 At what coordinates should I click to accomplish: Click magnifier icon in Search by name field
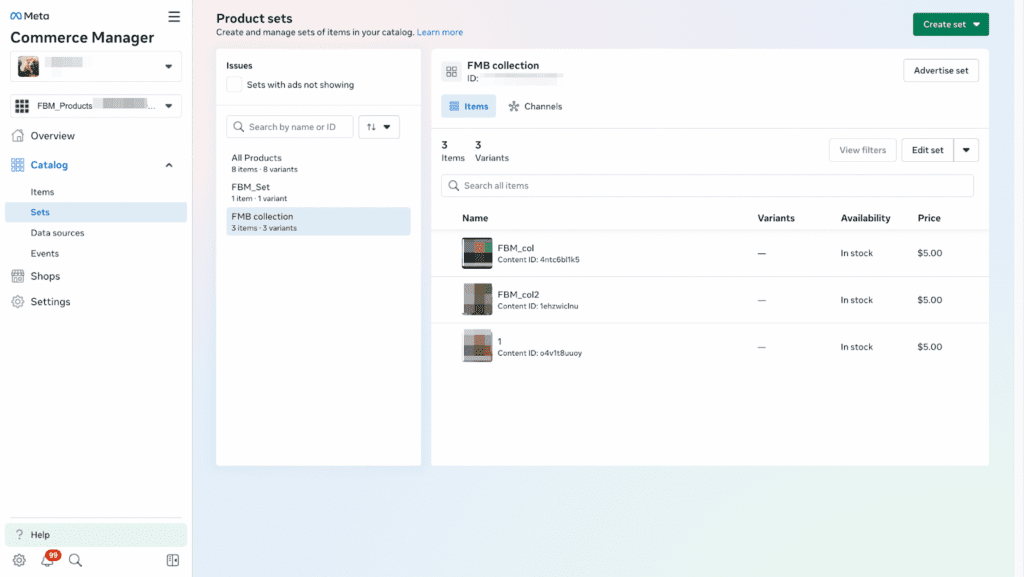point(238,127)
